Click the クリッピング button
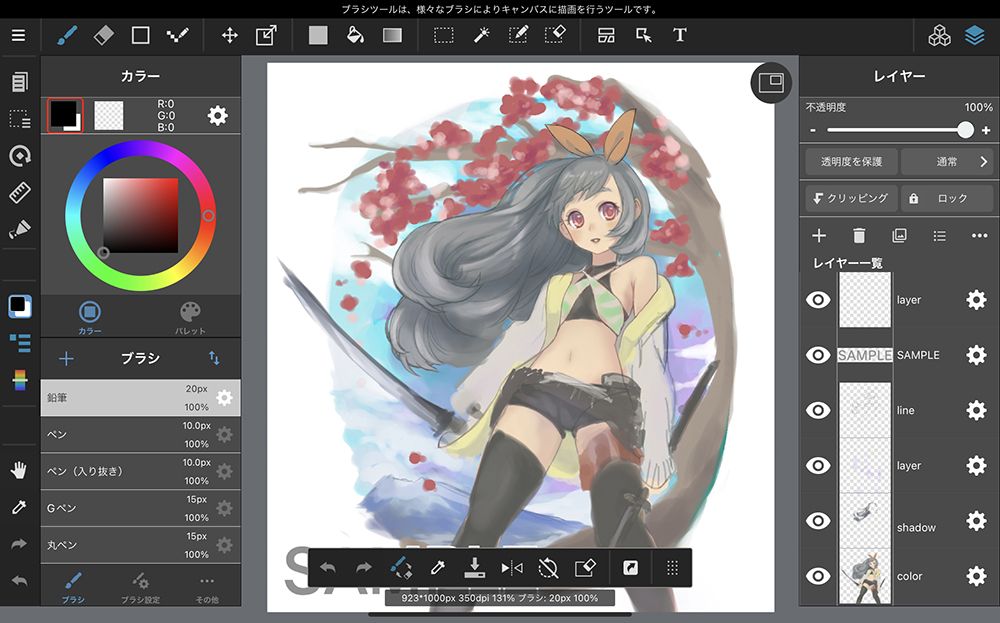This screenshot has height=623, width=1000. pyautogui.click(x=849, y=198)
